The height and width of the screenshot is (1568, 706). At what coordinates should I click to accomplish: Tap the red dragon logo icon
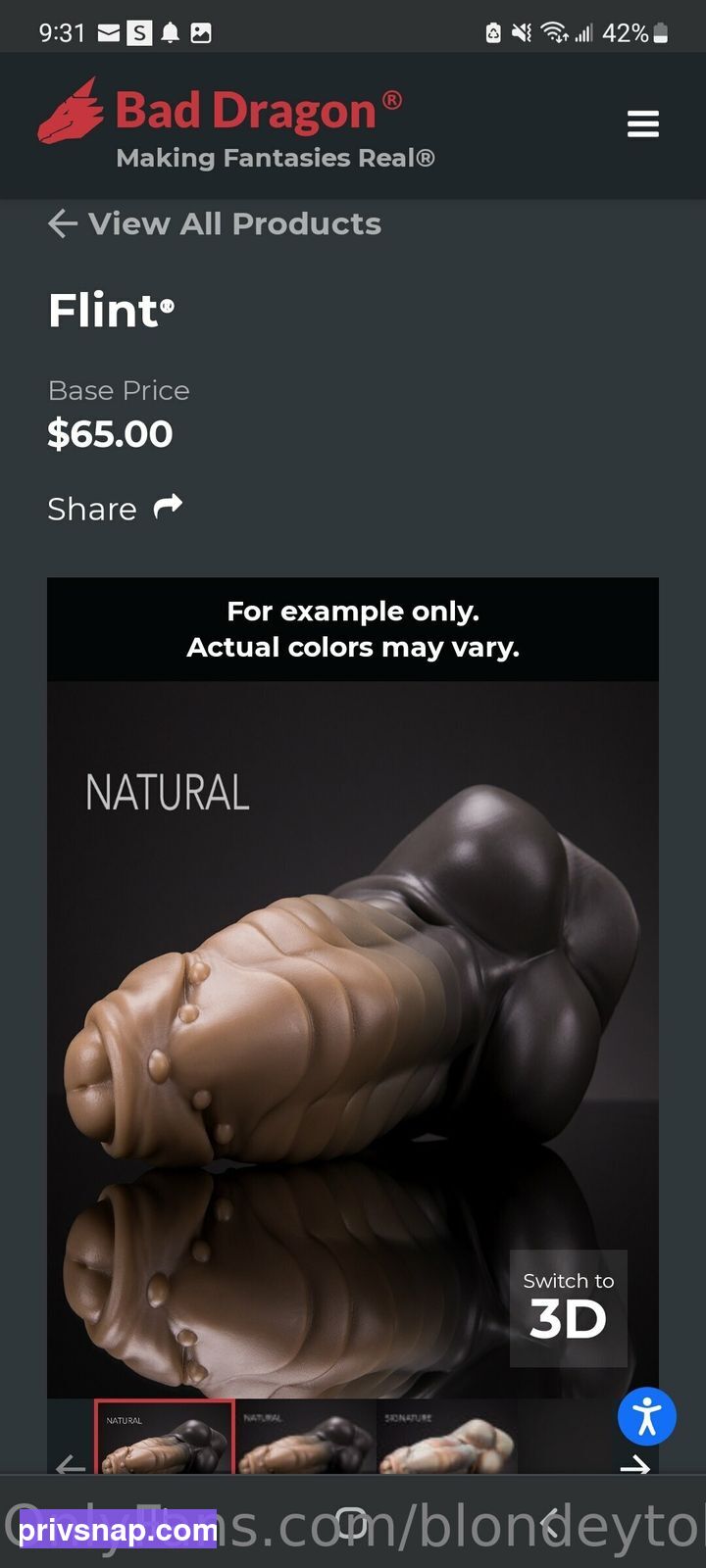coord(71,111)
